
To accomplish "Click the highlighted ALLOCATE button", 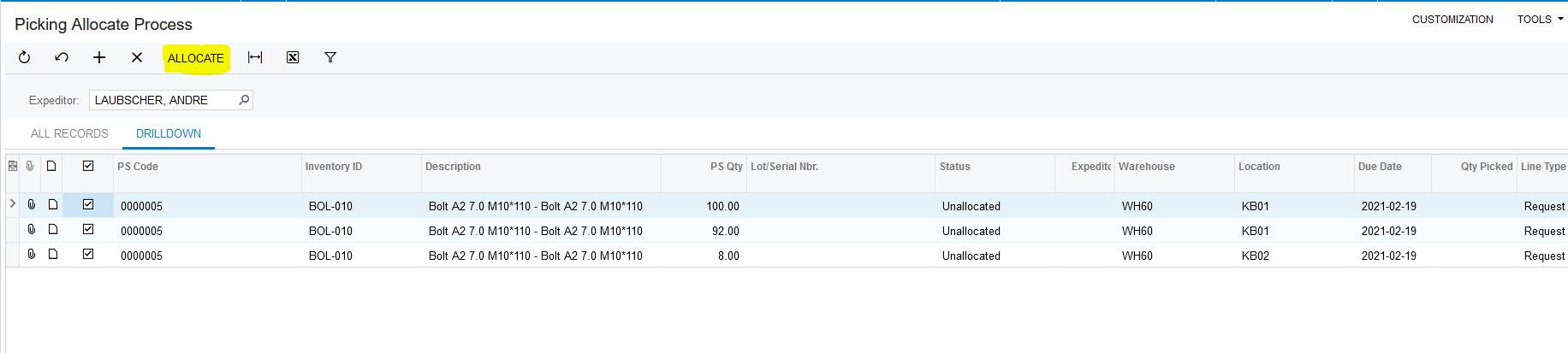I will [196, 58].
